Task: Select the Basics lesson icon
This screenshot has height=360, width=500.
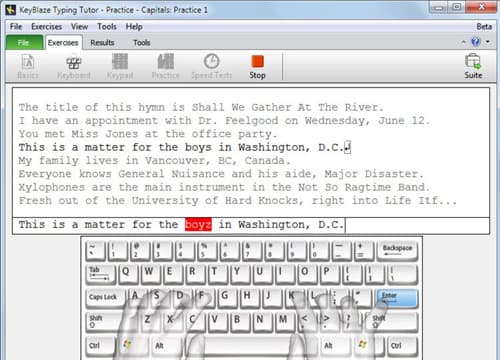Action: tap(28, 67)
